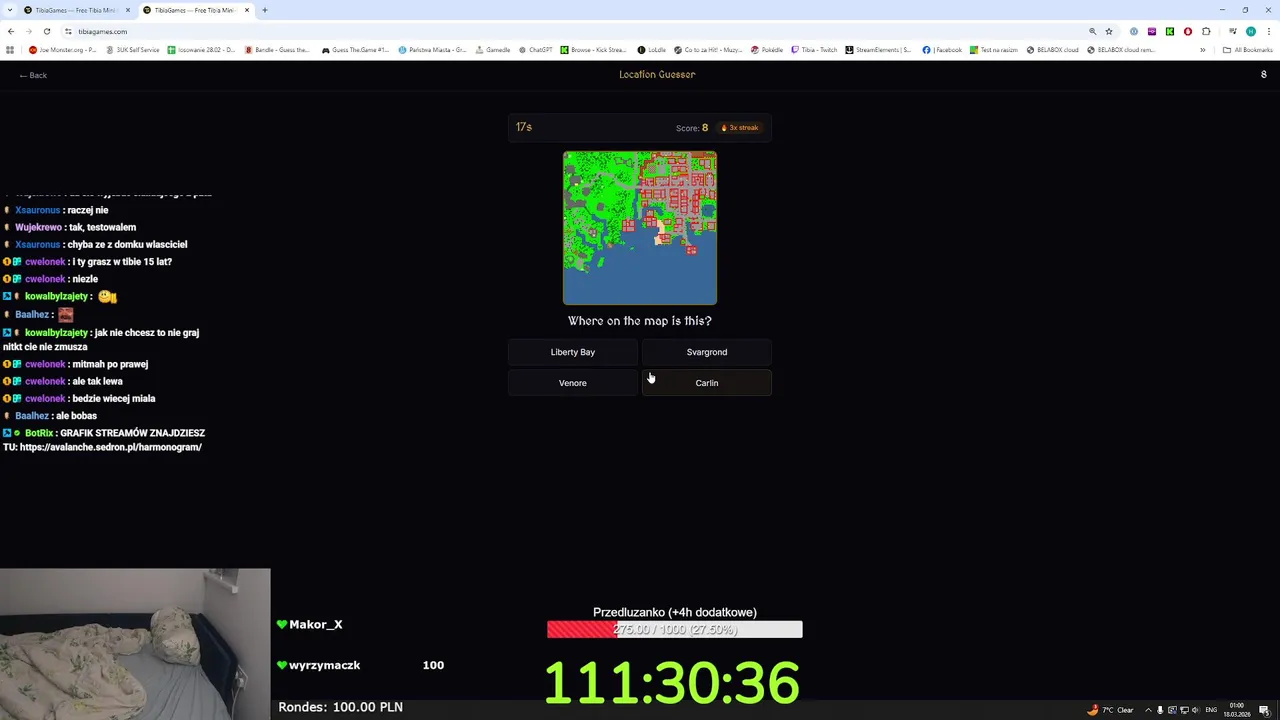
Task: Open Facebook bookmark
Action: [942, 50]
